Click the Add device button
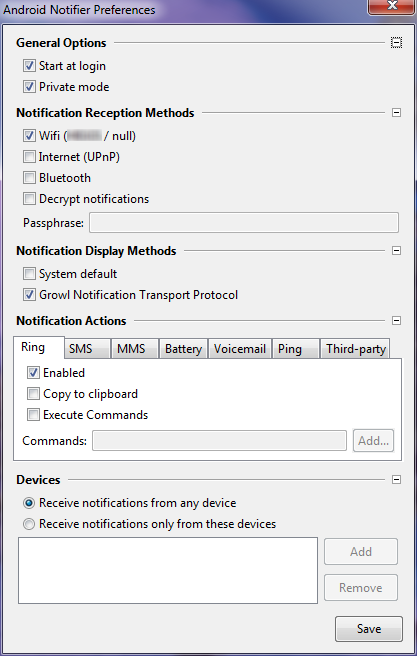The image size is (417, 656). tap(361, 552)
